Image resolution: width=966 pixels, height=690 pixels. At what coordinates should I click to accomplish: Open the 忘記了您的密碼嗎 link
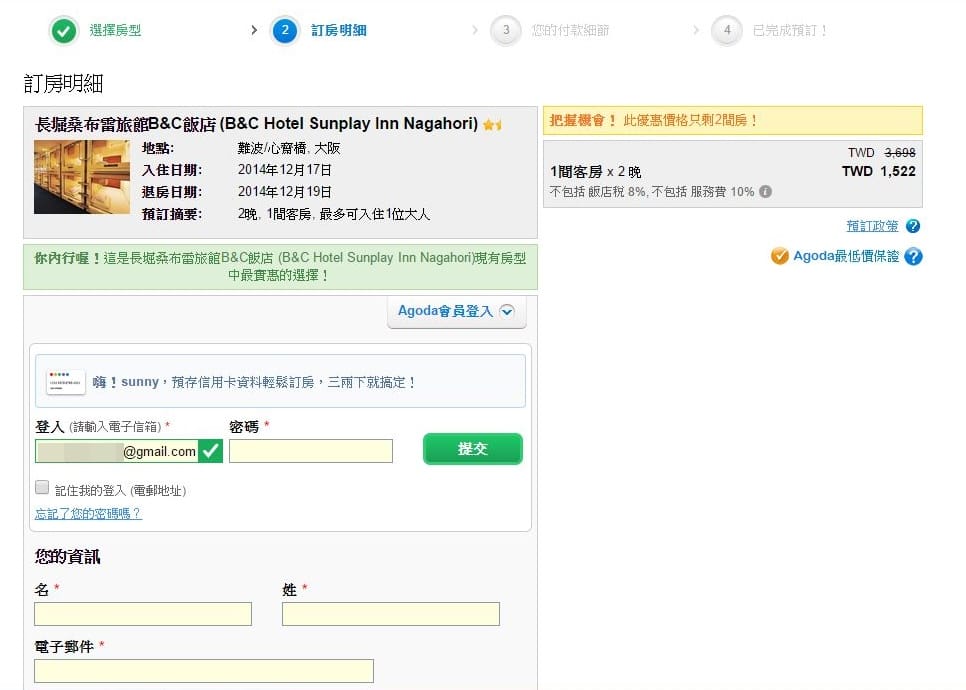pos(88,514)
